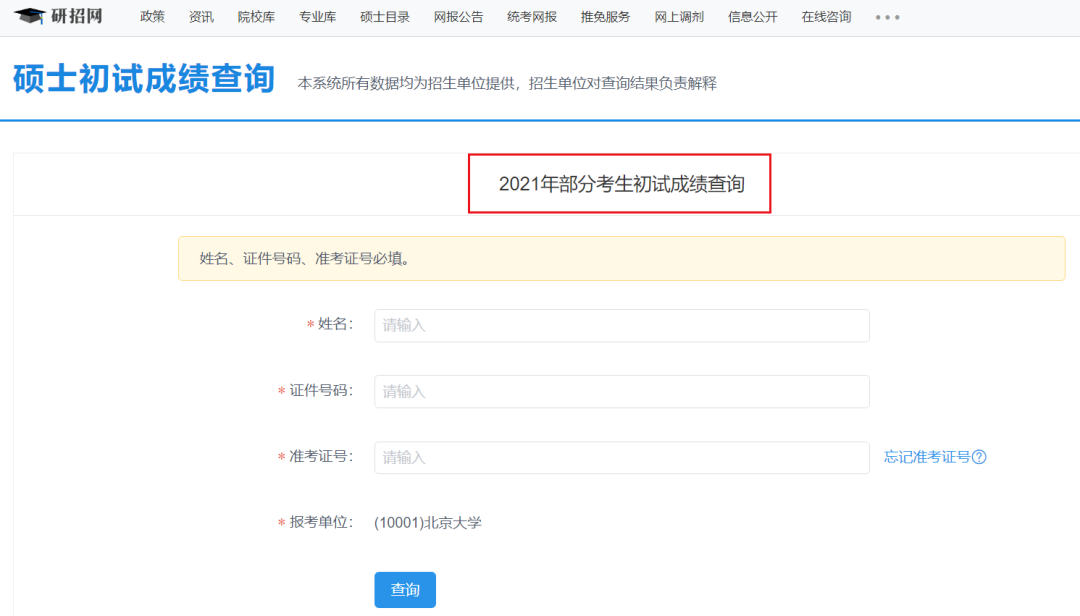The height and width of the screenshot is (616, 1080).
Task: Open the 院校库 section
Action: coord(256,16)
